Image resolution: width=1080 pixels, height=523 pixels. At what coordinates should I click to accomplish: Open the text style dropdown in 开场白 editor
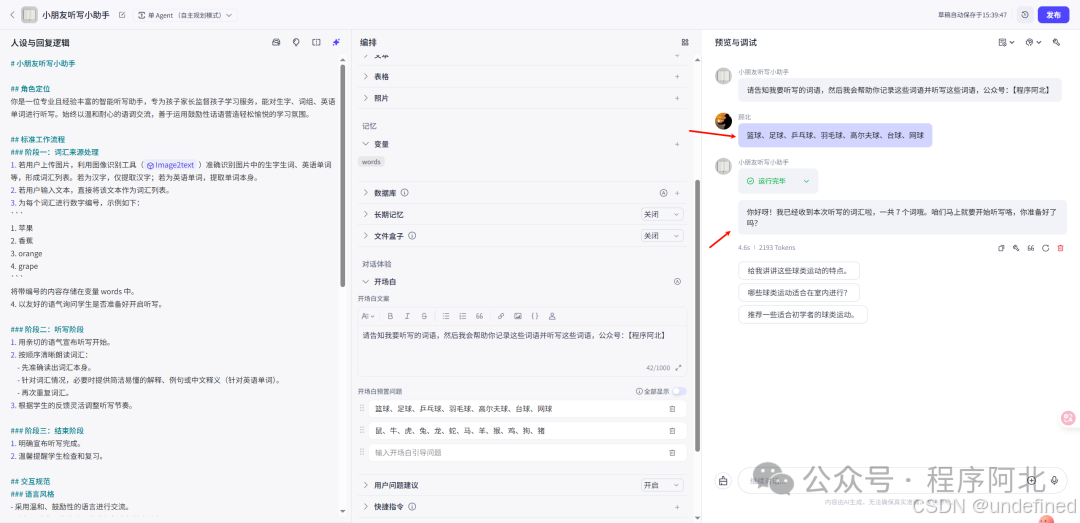368,316
